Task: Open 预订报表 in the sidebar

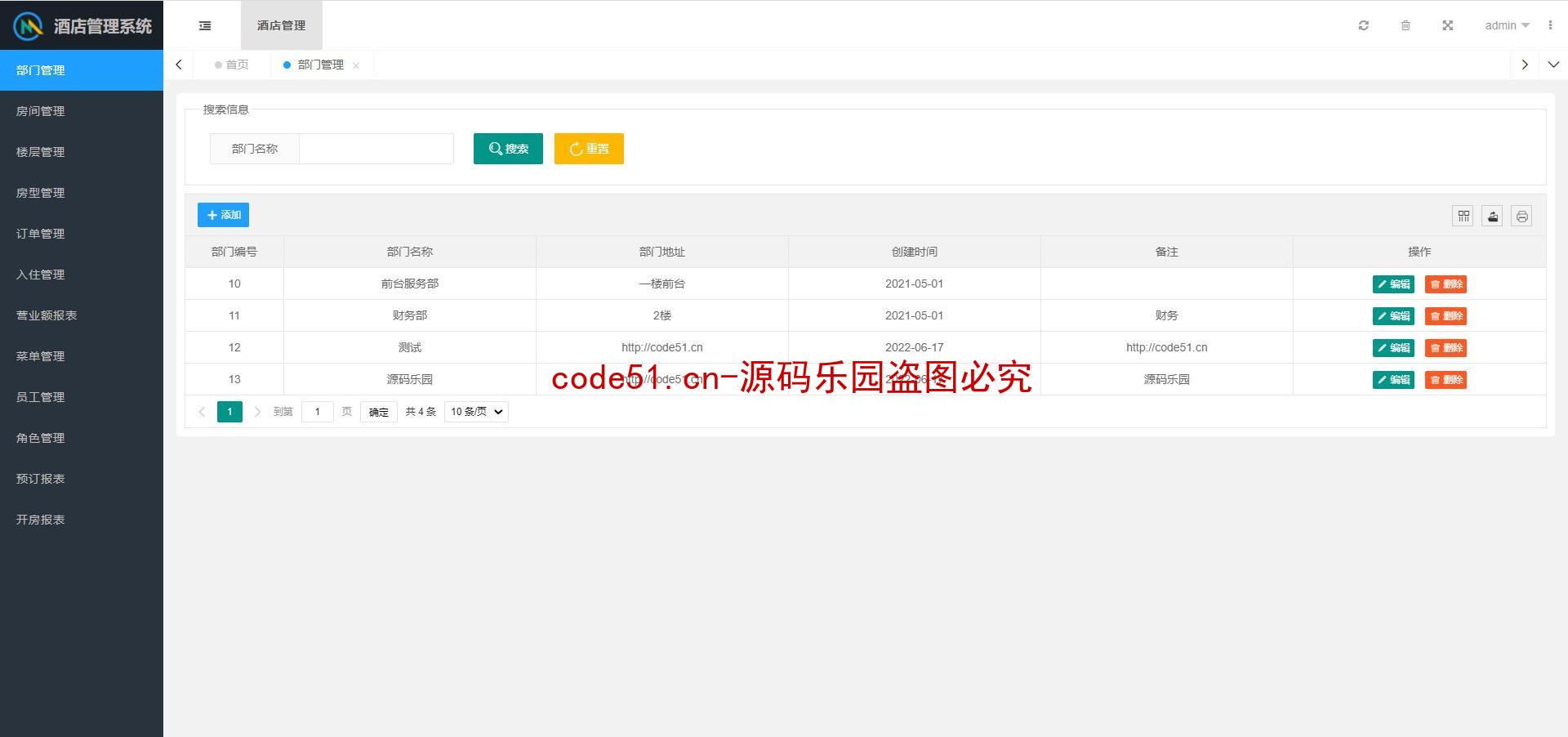Action: 82,479
